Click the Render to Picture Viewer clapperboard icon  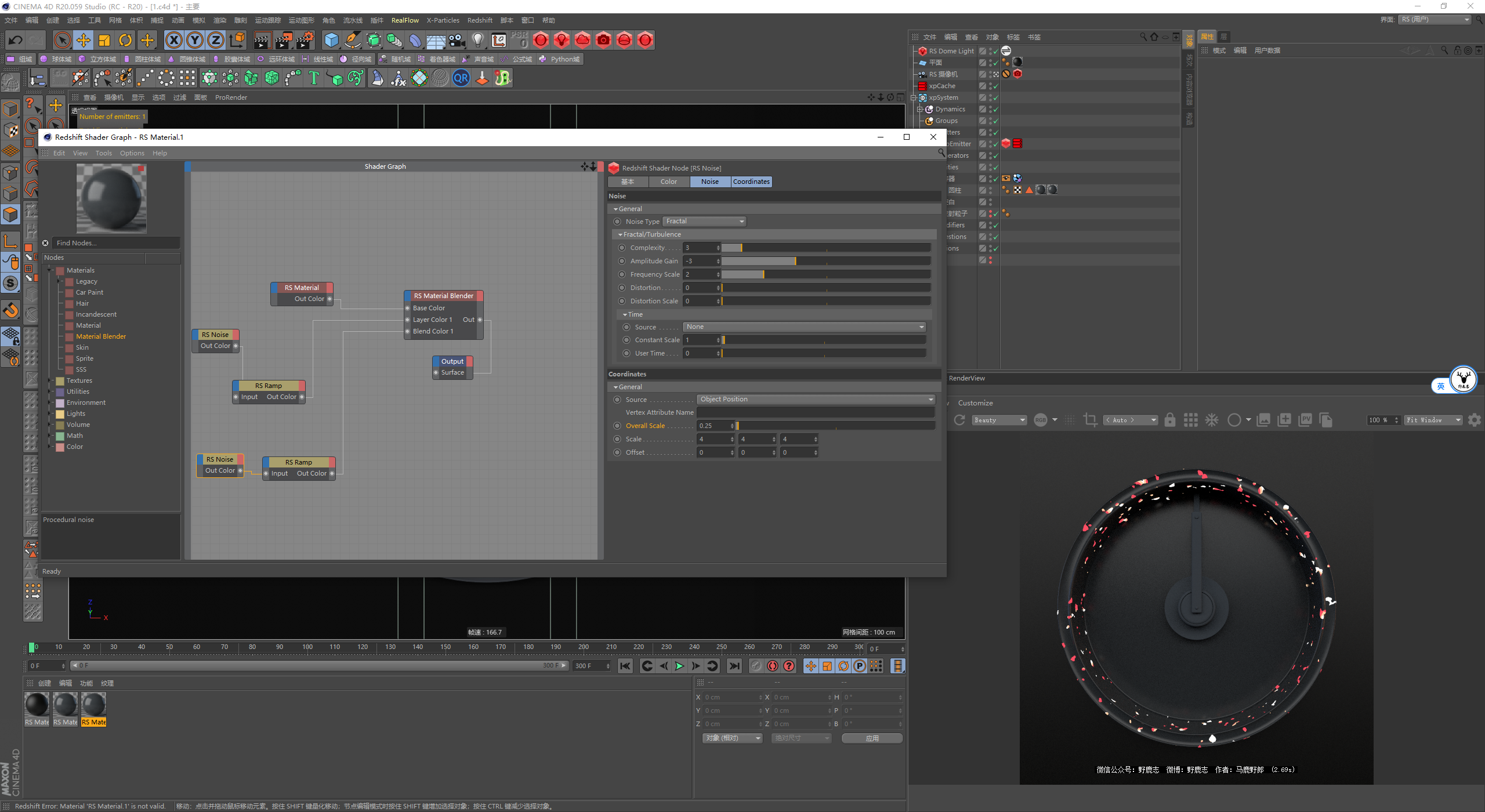pyautogui.click(x=284, y=40)
